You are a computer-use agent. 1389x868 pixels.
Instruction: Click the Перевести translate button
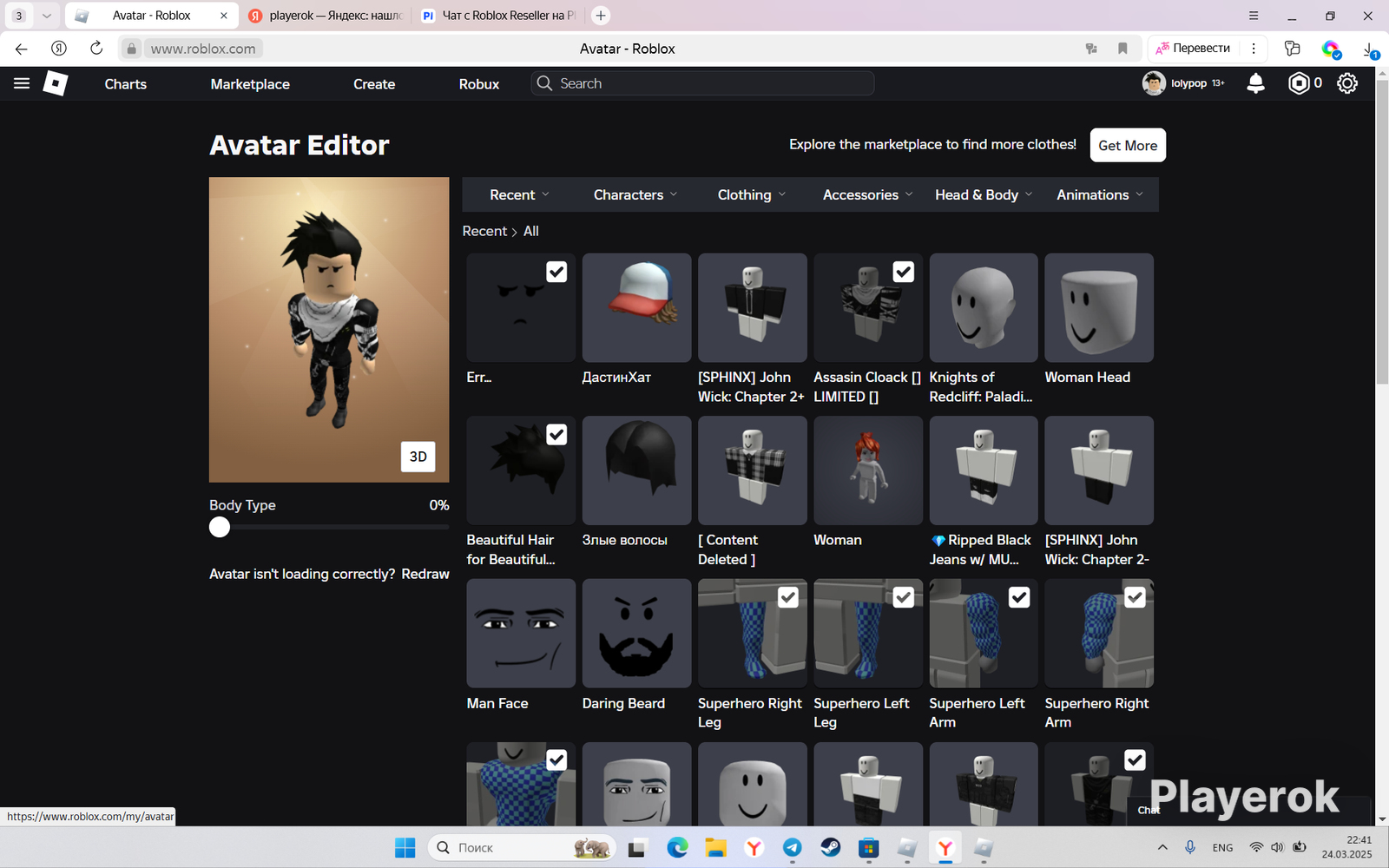point(1193,49)
